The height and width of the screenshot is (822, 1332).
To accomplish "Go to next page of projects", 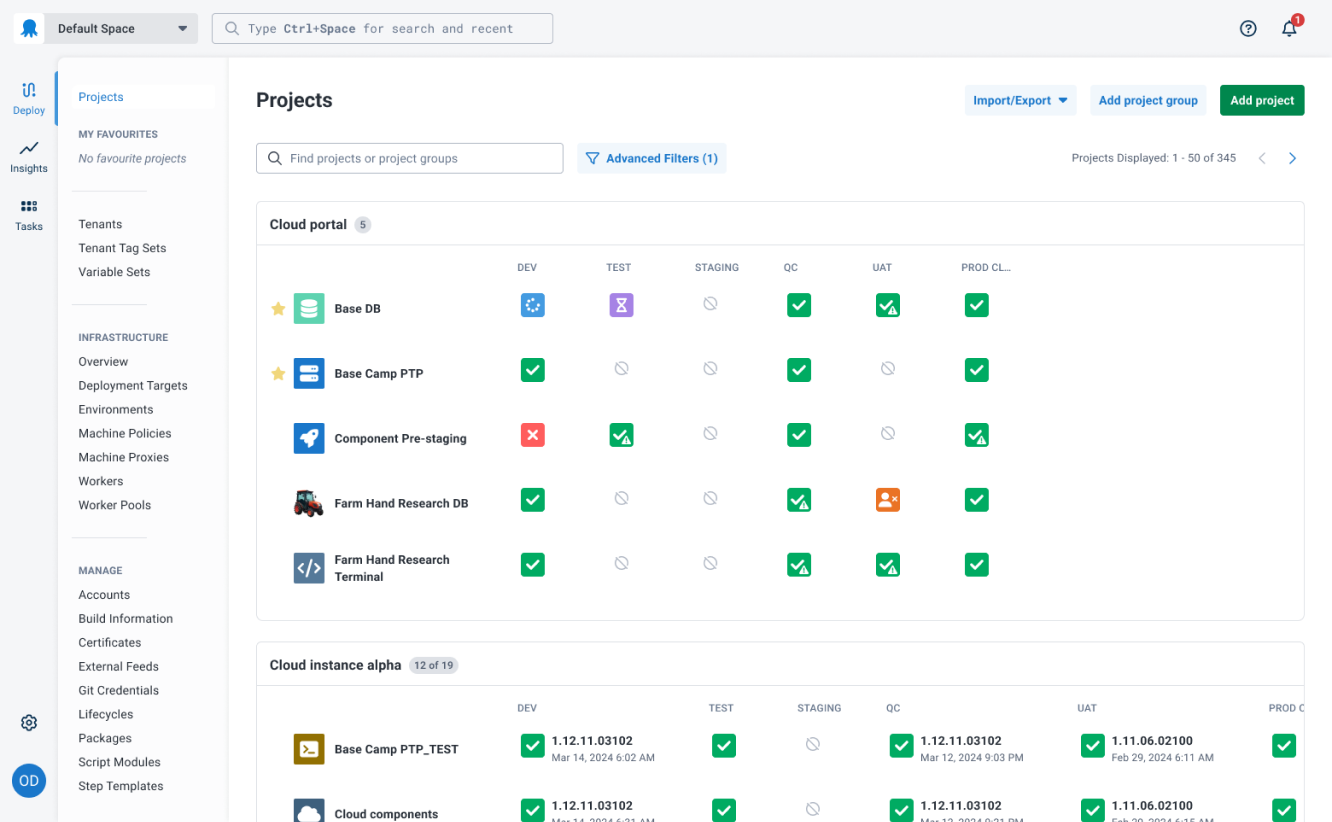I will [x=1292, y=158].
